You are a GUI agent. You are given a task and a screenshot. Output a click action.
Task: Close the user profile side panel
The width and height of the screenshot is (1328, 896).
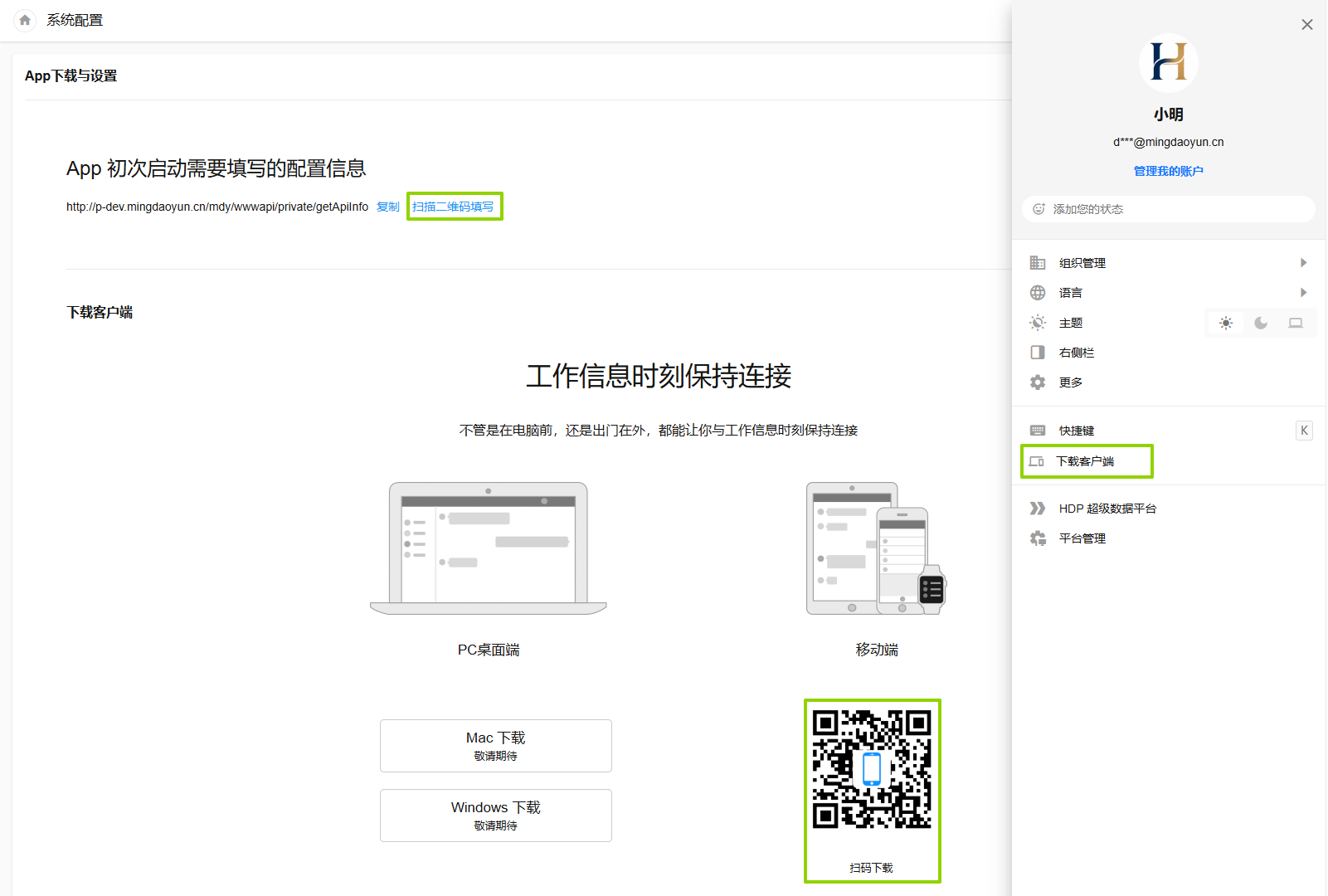coord(1307,25)
